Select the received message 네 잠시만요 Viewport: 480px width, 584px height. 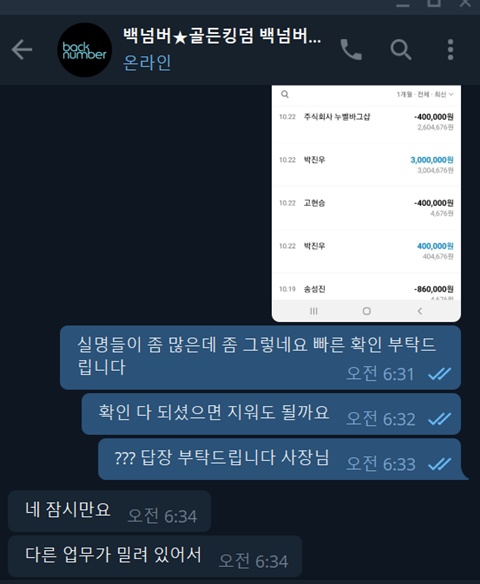pyautogui.click(x=109, y=511)
